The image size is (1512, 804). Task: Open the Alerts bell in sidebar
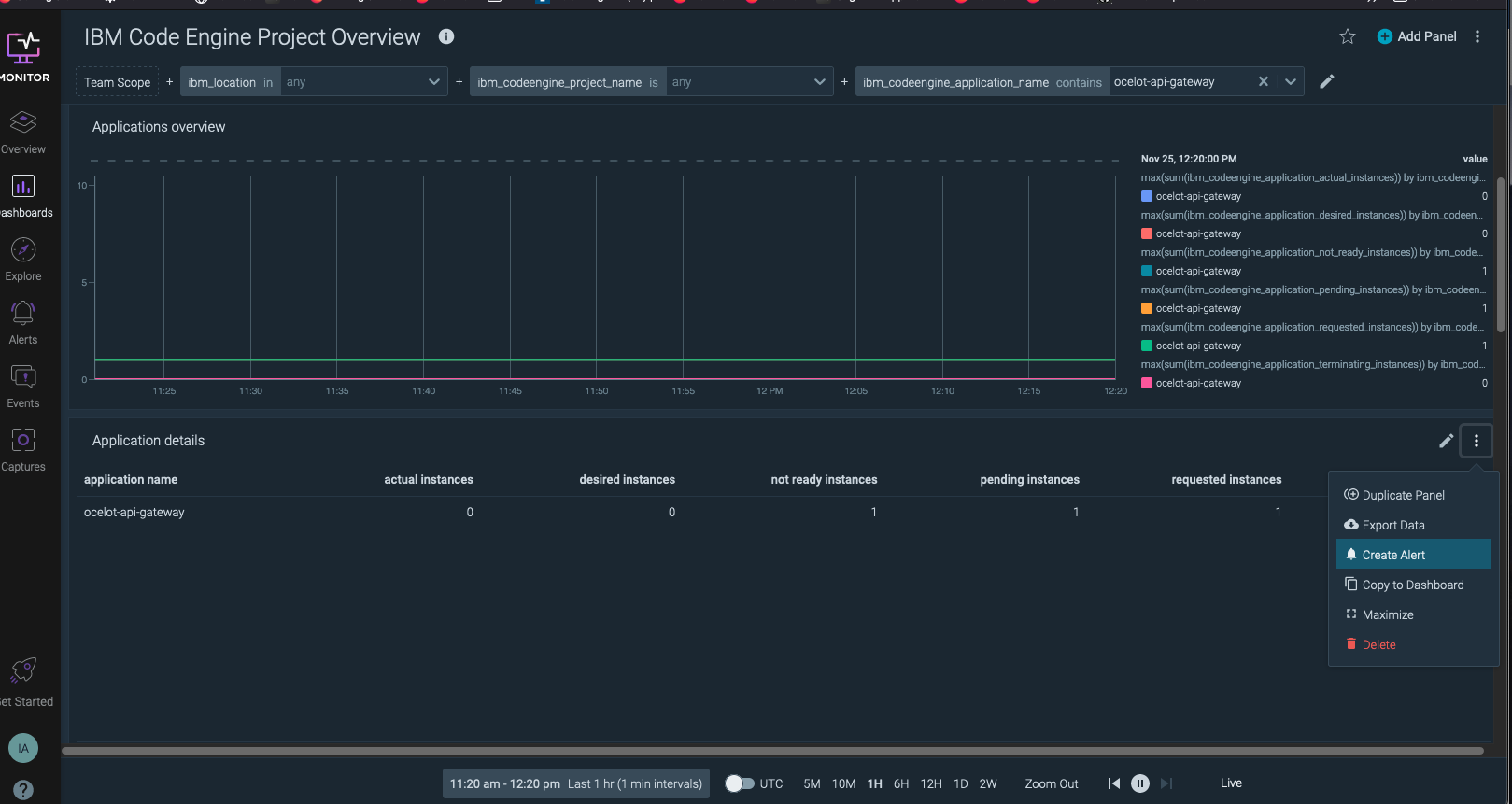[23, 323]
